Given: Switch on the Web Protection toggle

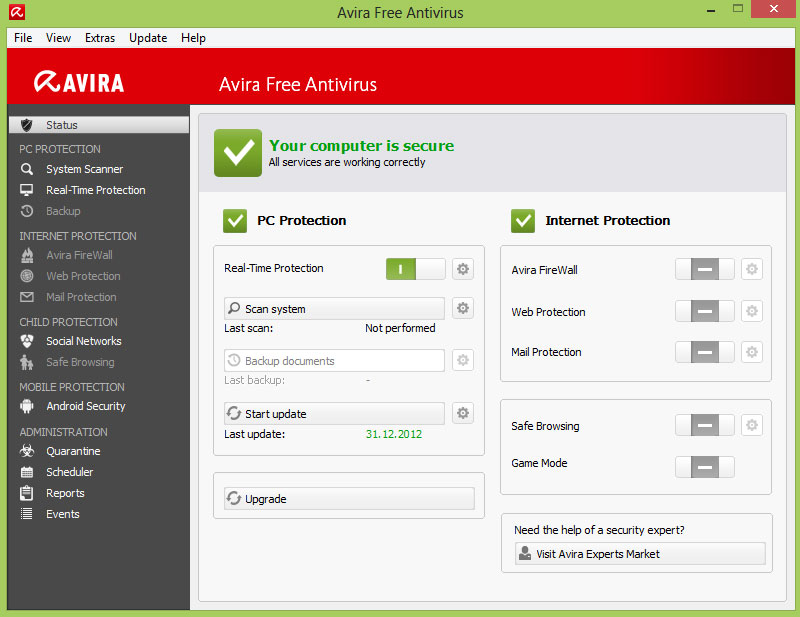Looking at the screenshot, I should 704,312.
